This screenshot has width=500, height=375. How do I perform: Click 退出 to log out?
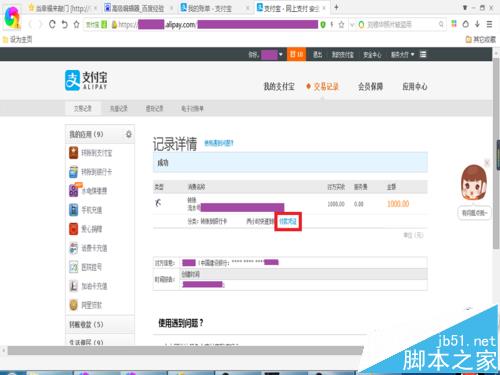tap(317, 54)
